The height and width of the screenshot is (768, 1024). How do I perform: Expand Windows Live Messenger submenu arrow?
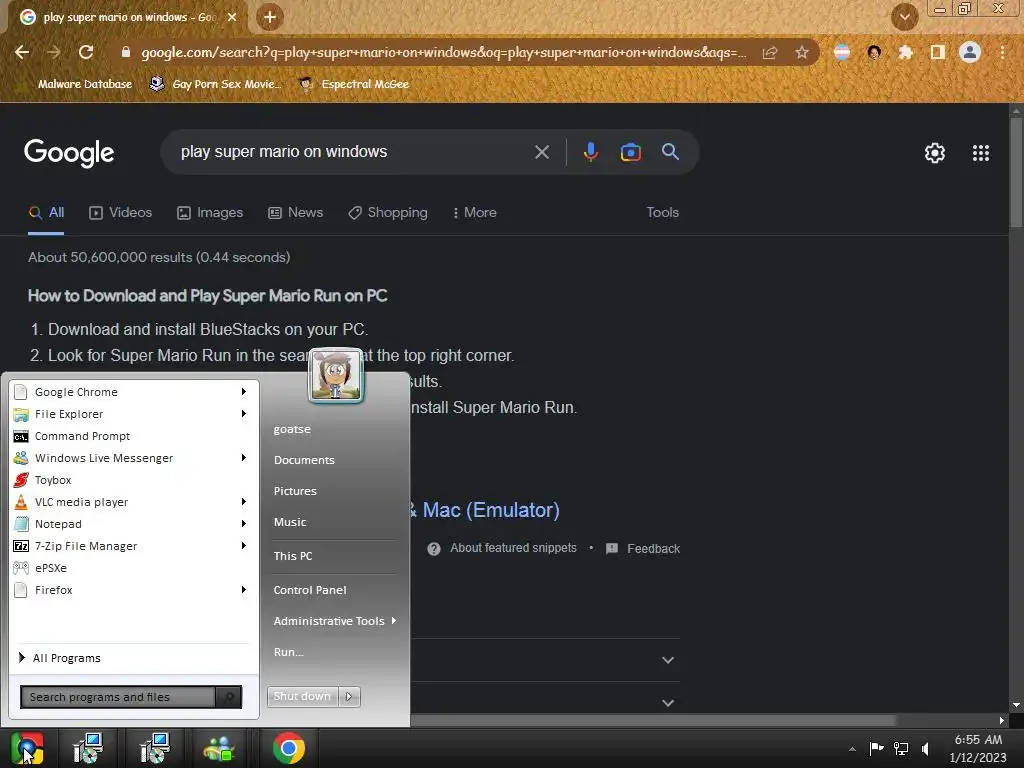(244, 458)
